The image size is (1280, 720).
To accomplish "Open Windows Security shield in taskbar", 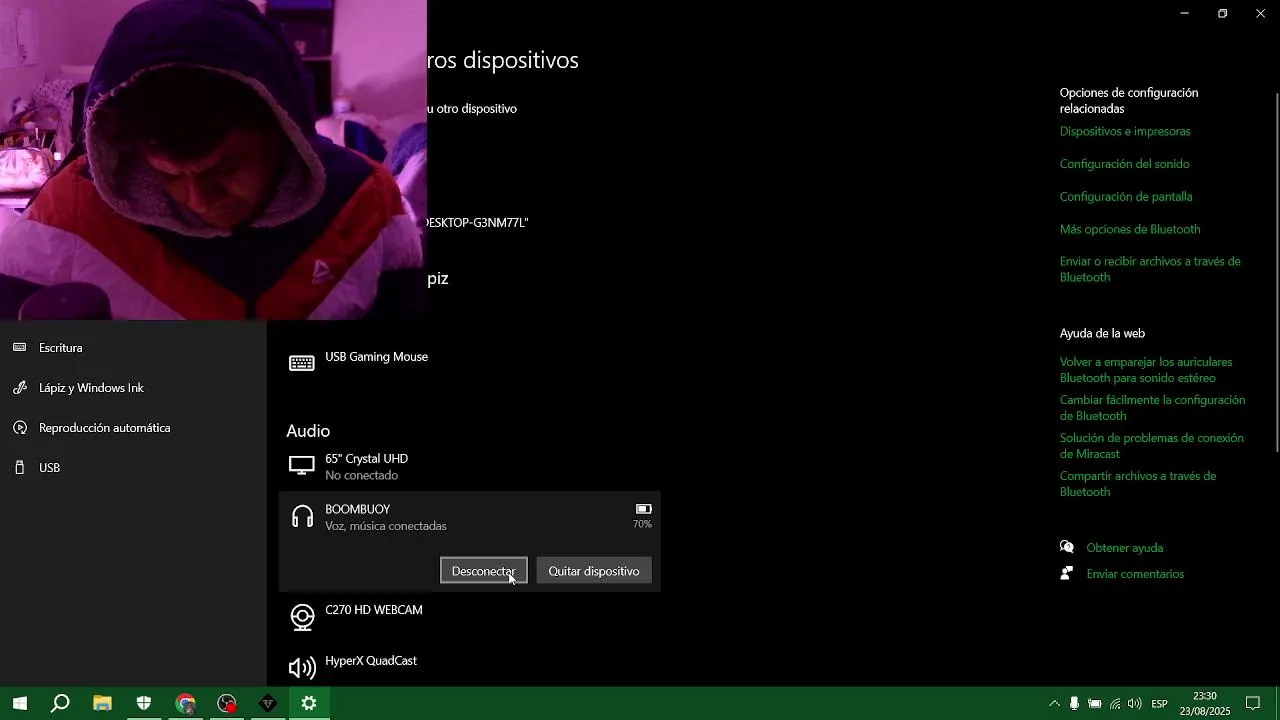I will (143, 703).
